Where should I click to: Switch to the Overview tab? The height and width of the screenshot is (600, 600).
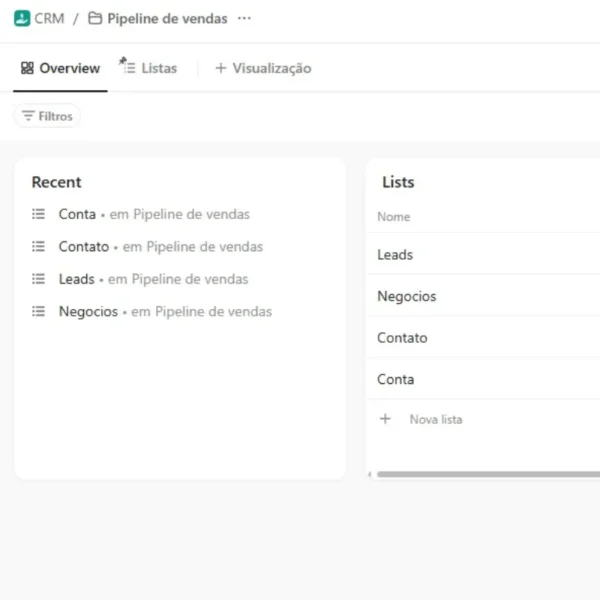tap(60, 68)
